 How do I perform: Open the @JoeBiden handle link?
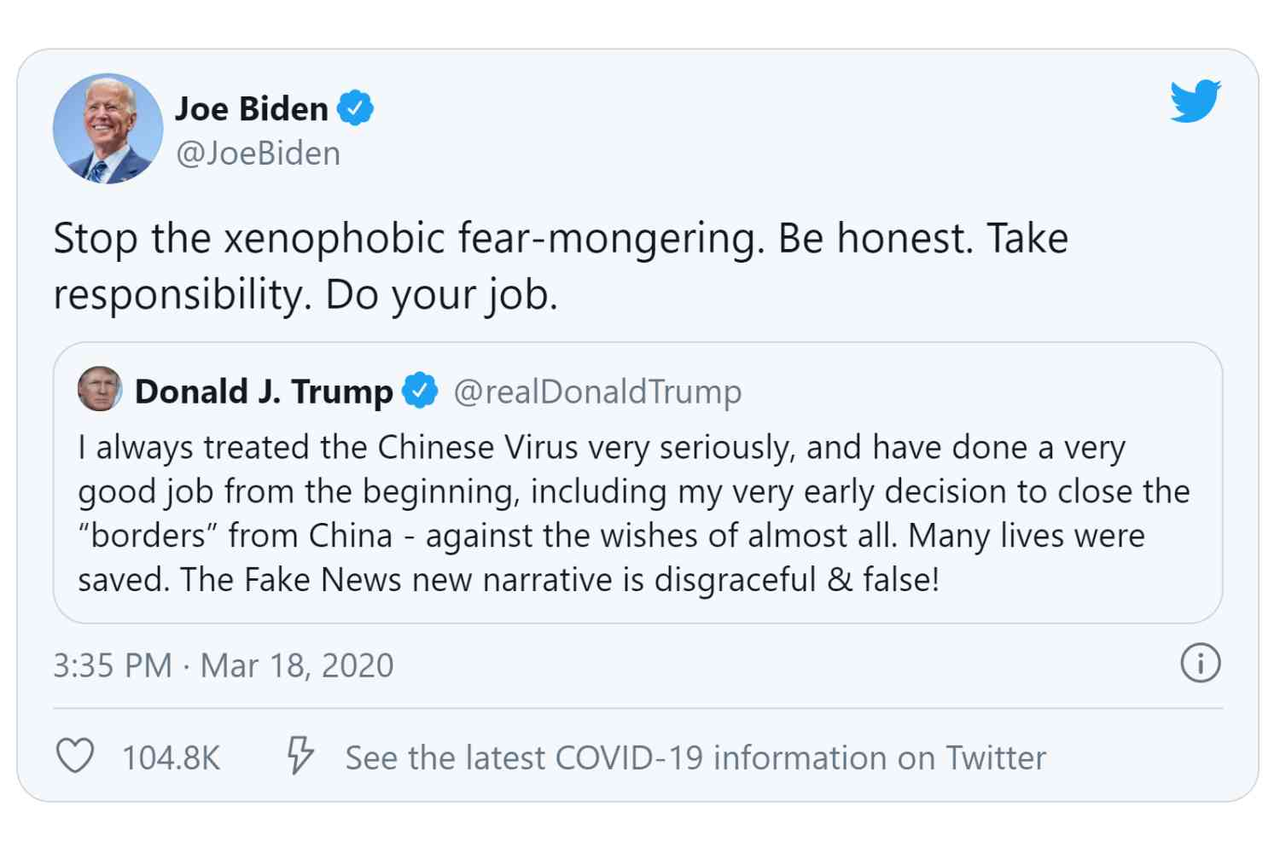tap(257, 153)
